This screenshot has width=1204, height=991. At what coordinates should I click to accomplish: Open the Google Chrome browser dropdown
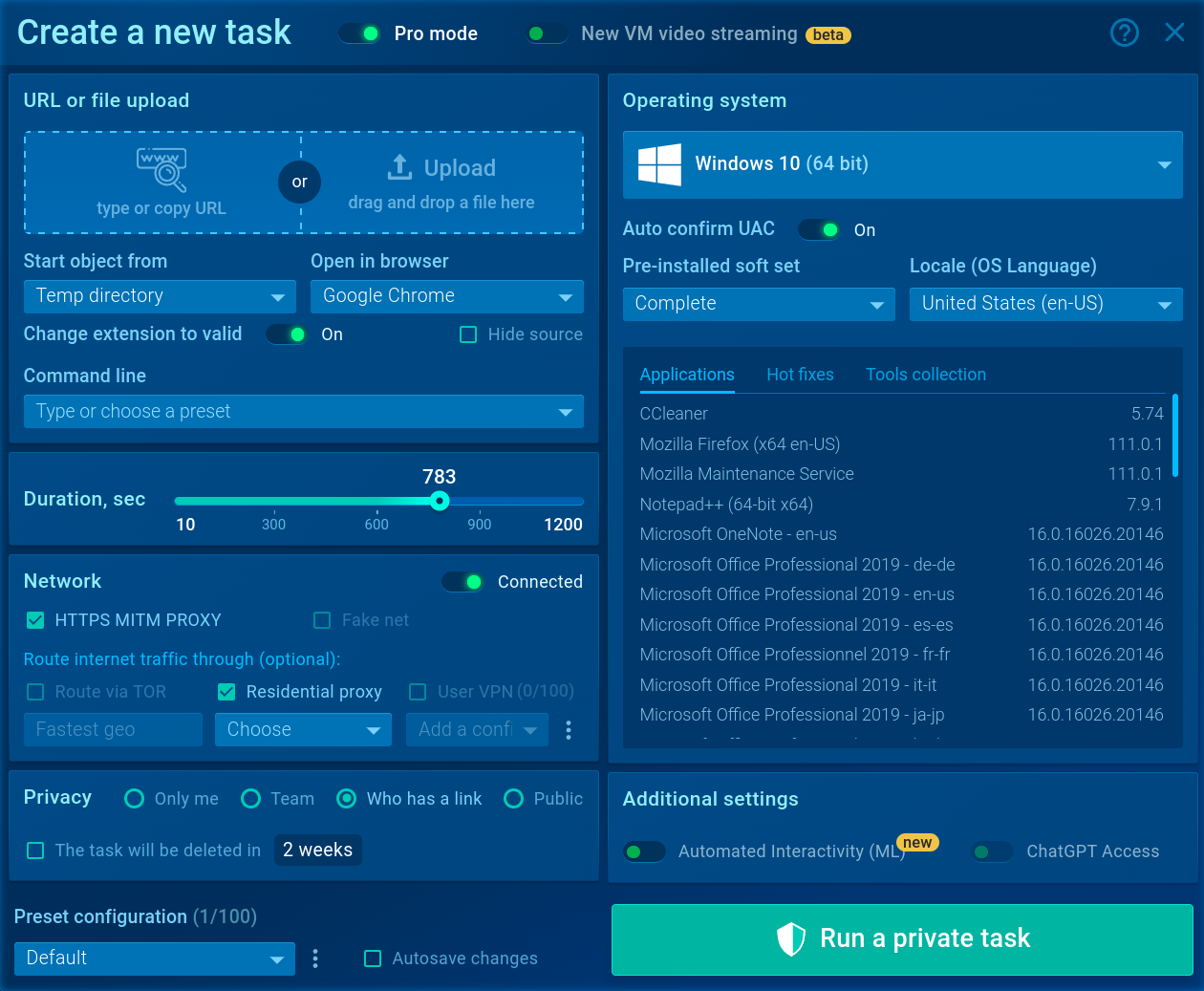click(x=447, y=296)
